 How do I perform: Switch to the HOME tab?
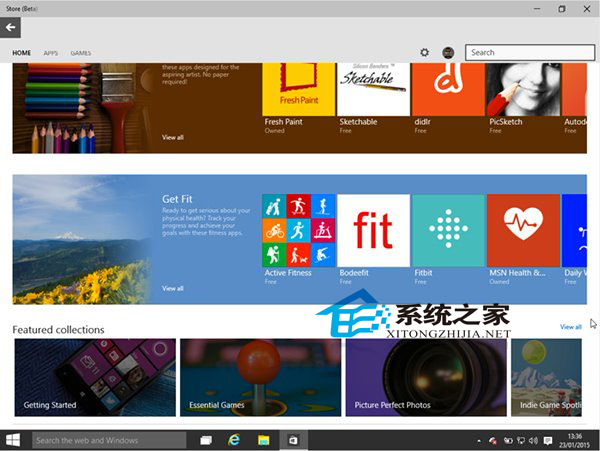coord(21,53)
